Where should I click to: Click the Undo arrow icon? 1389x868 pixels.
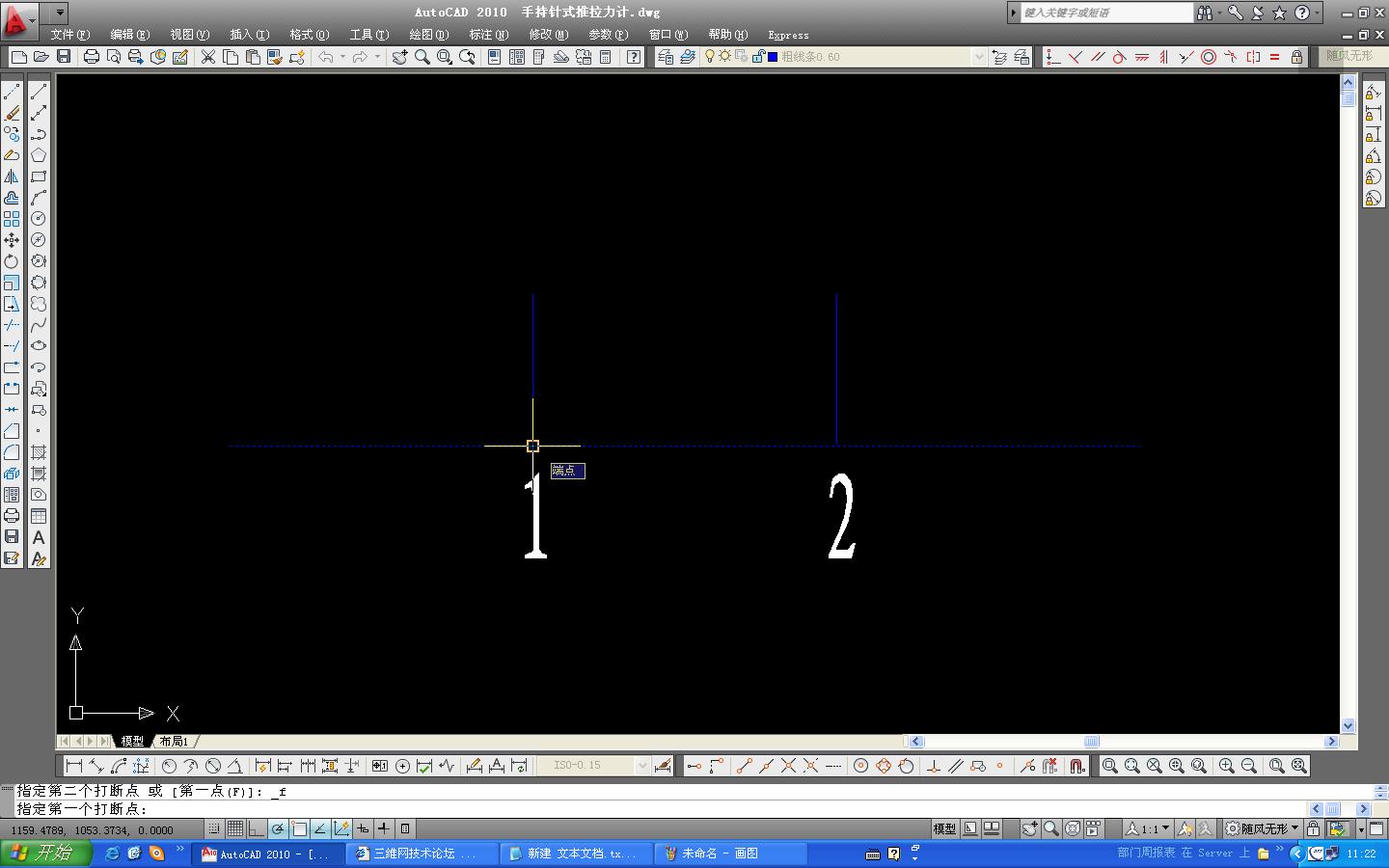point(326,57)
